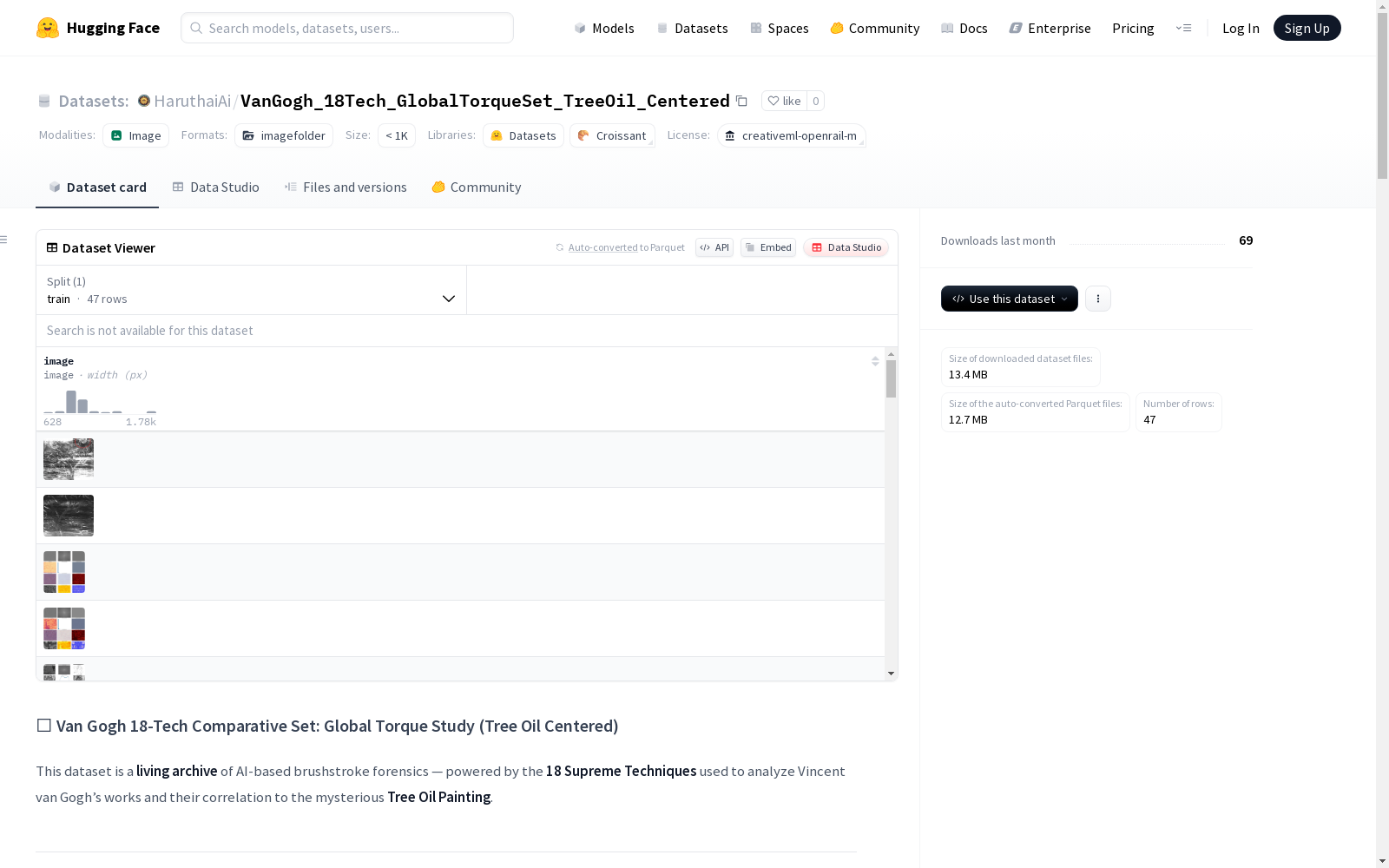1389x868 pixels.
Task: Open Spaces from the navigation bar
Action: tap(780, 28)
